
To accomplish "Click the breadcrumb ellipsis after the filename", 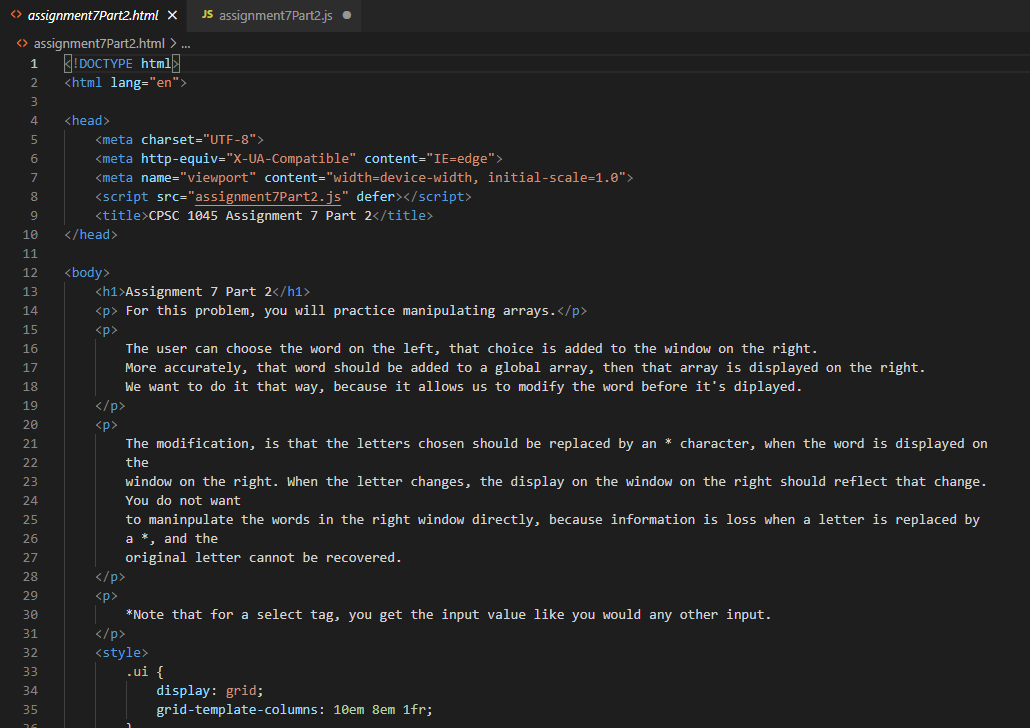I will pos(186,43).
